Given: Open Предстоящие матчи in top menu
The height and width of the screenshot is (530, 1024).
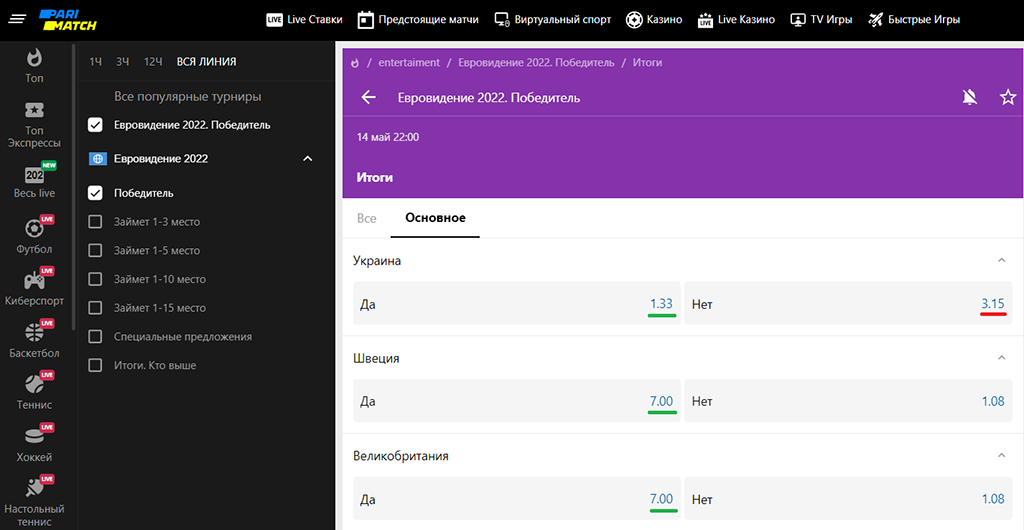Looking at the screenshot, I should click(418, 20).
